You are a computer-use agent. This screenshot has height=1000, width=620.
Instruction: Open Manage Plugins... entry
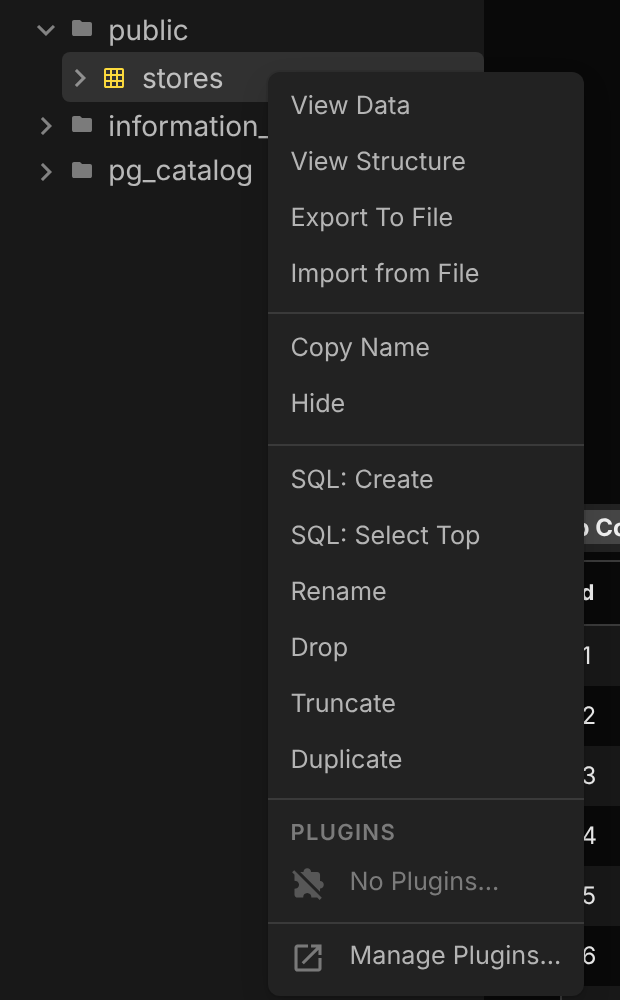click(425, 956)
